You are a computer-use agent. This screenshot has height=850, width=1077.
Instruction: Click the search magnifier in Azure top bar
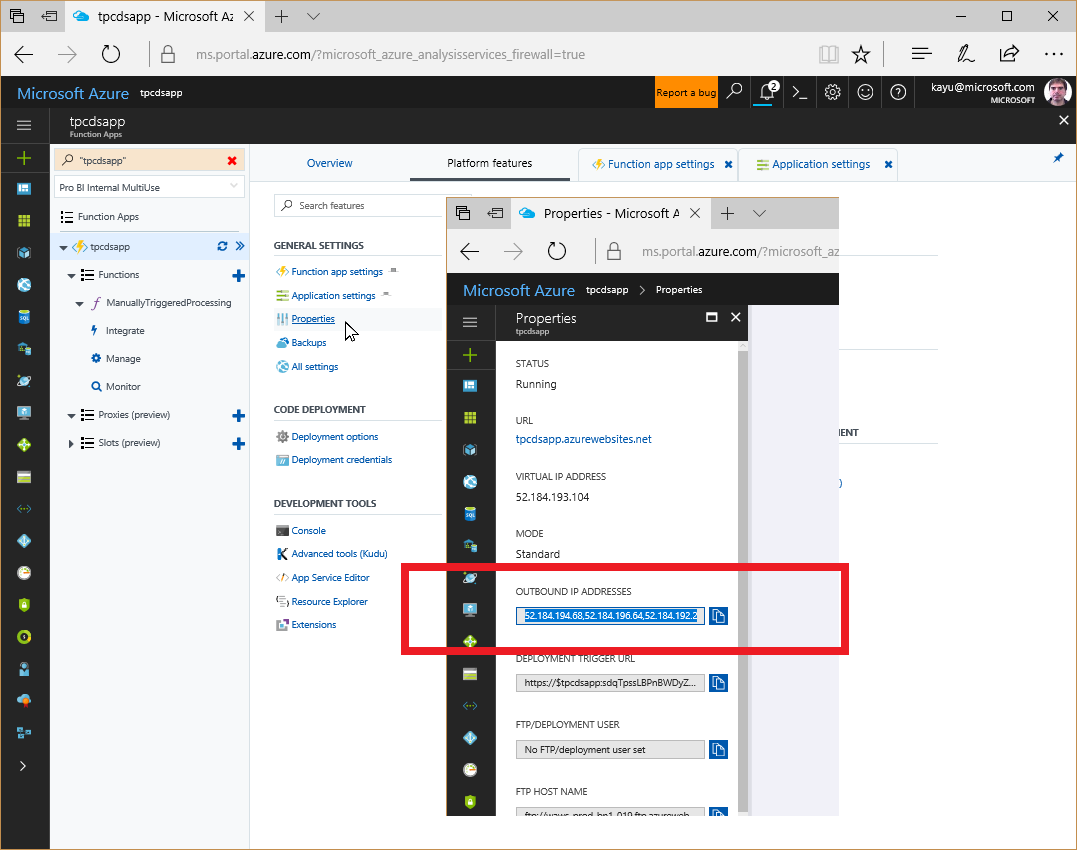(734, 92)
